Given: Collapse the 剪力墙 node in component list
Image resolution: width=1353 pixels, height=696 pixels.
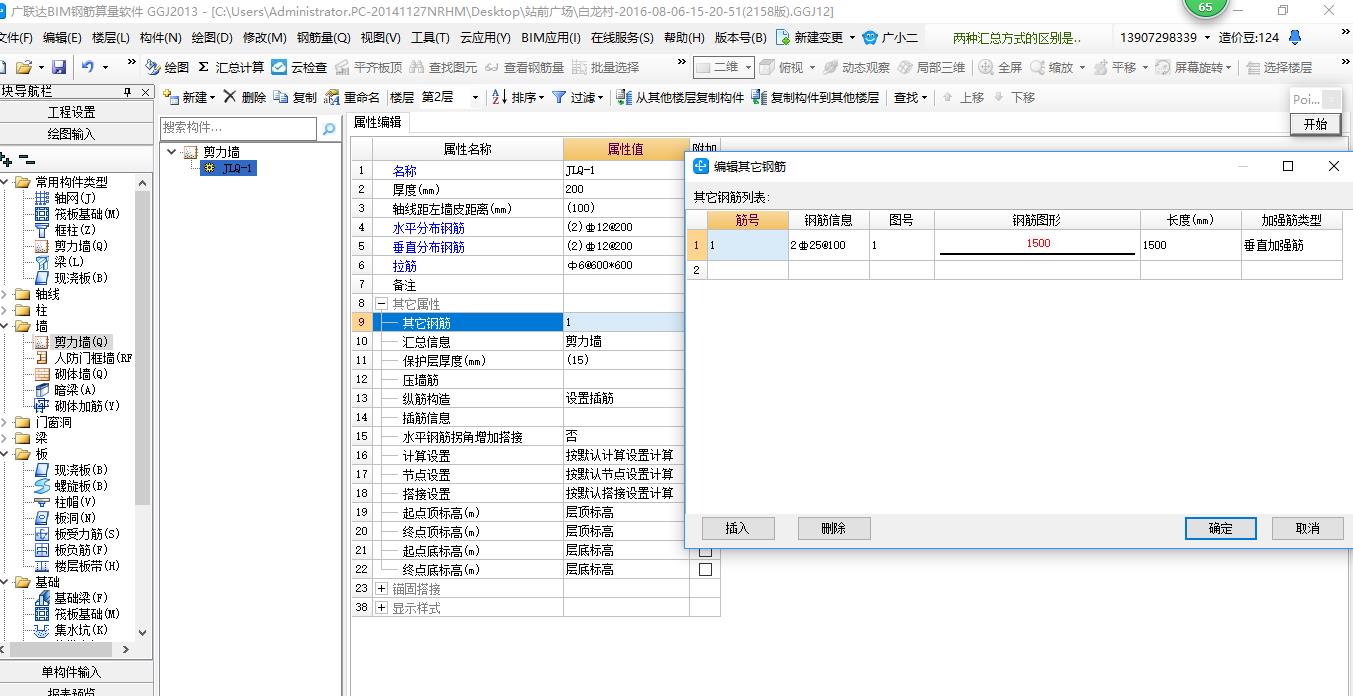Looking at the screenshot, I should coord(172,152).
